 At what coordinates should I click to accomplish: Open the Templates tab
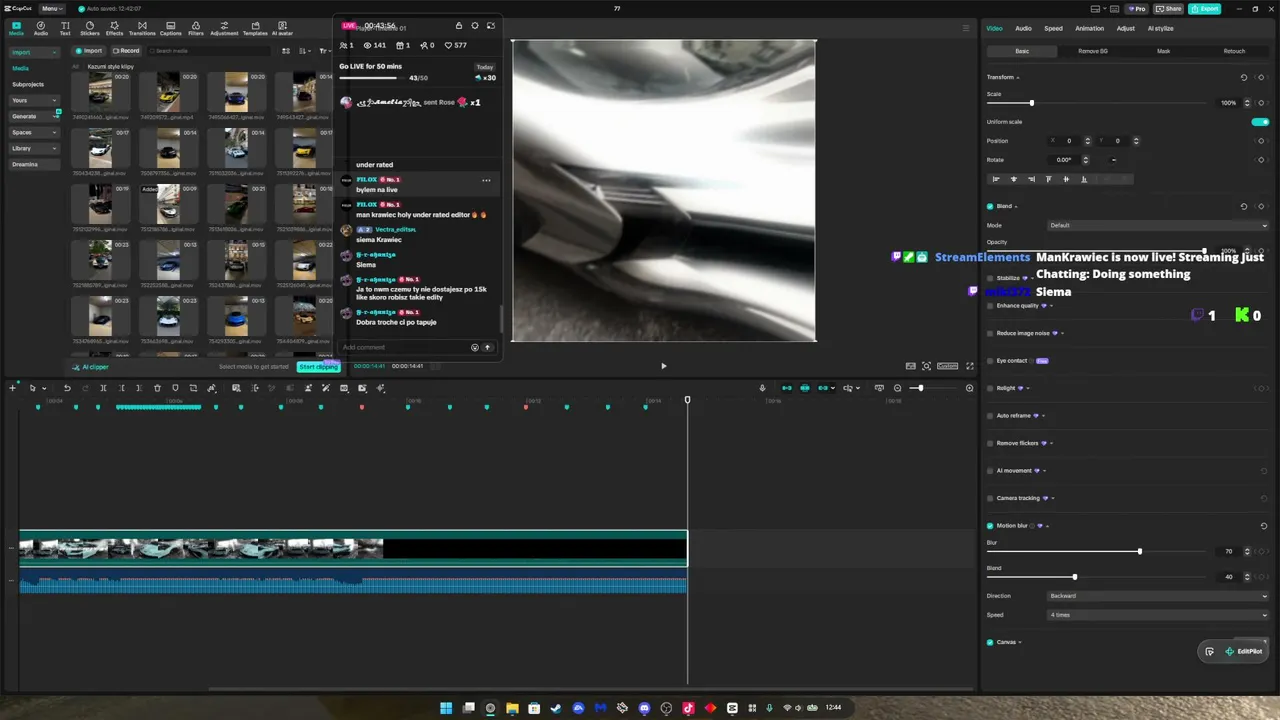click(255, 28)
